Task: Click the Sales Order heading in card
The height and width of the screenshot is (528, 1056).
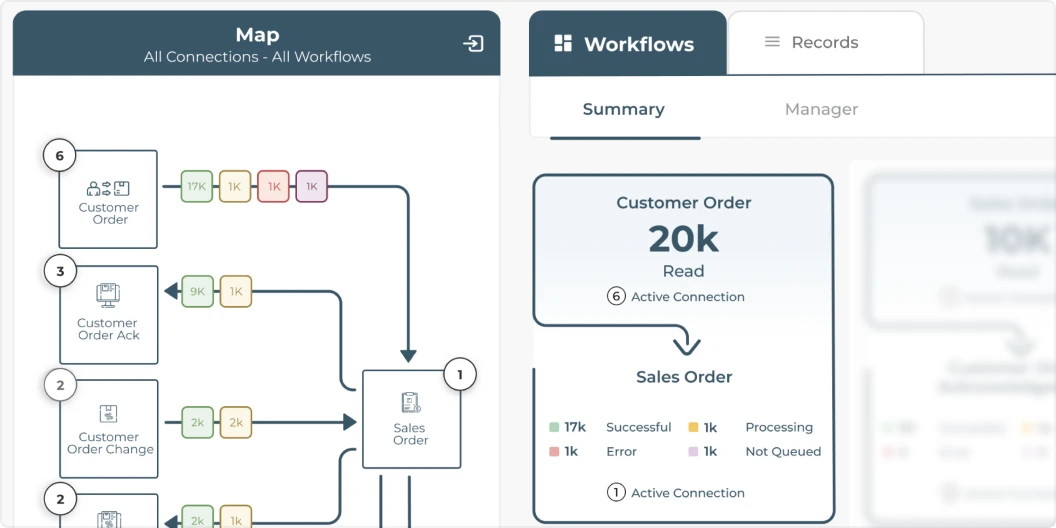Action: (684, 377)
